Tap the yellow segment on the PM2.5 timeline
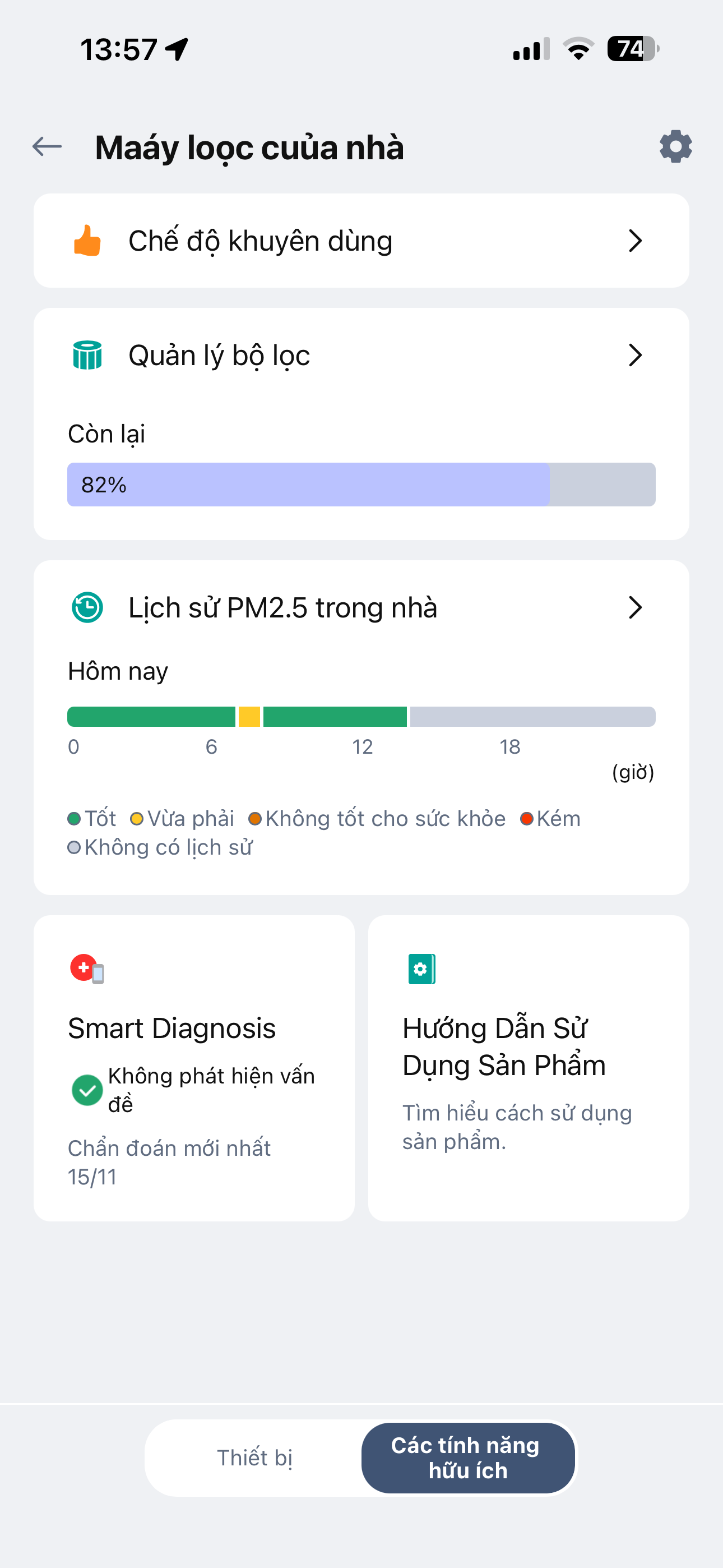Screen dimensions: 723x1568 tap(249, 717)
